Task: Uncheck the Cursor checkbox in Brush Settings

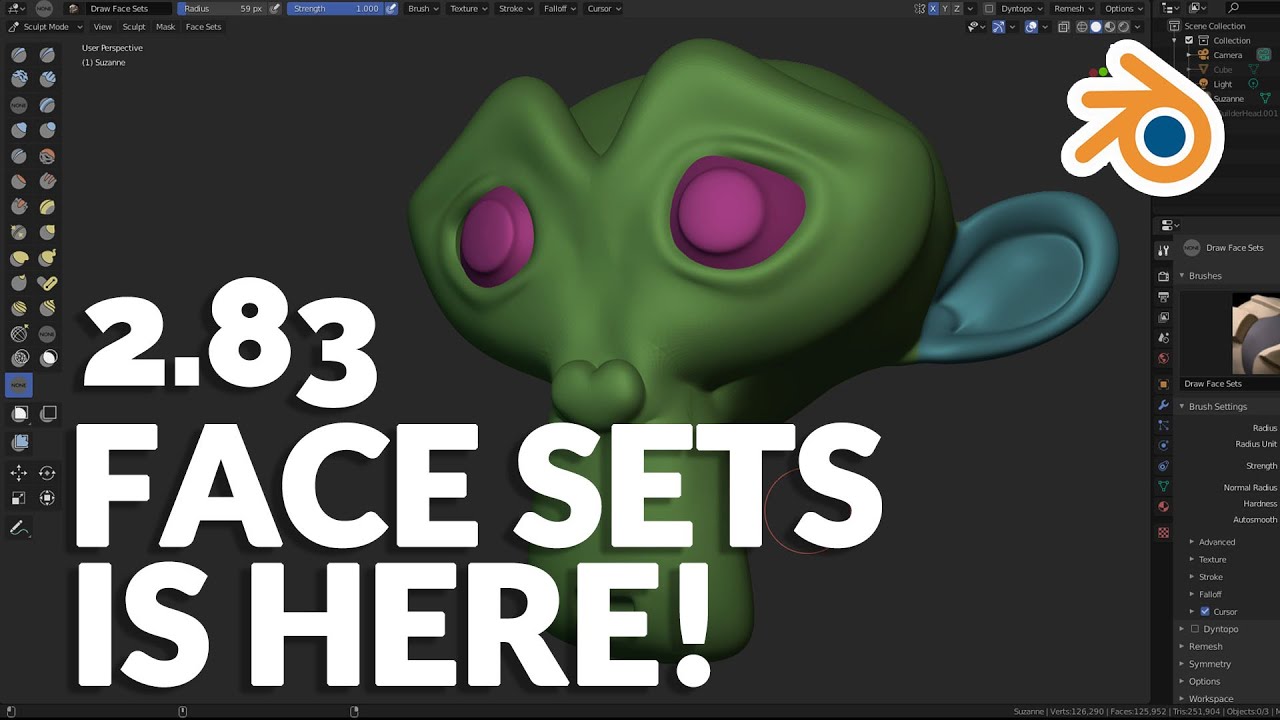Action: point(1205,611)
